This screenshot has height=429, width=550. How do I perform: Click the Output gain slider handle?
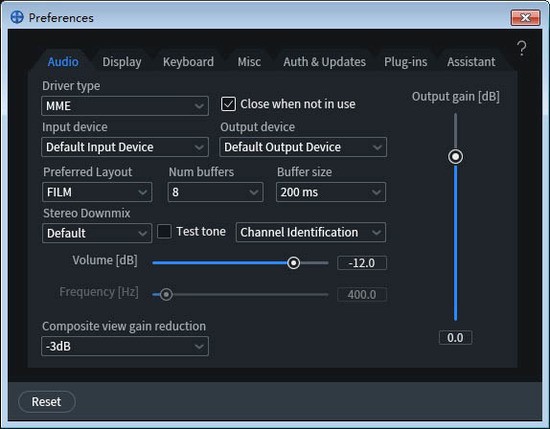[455, 156]
